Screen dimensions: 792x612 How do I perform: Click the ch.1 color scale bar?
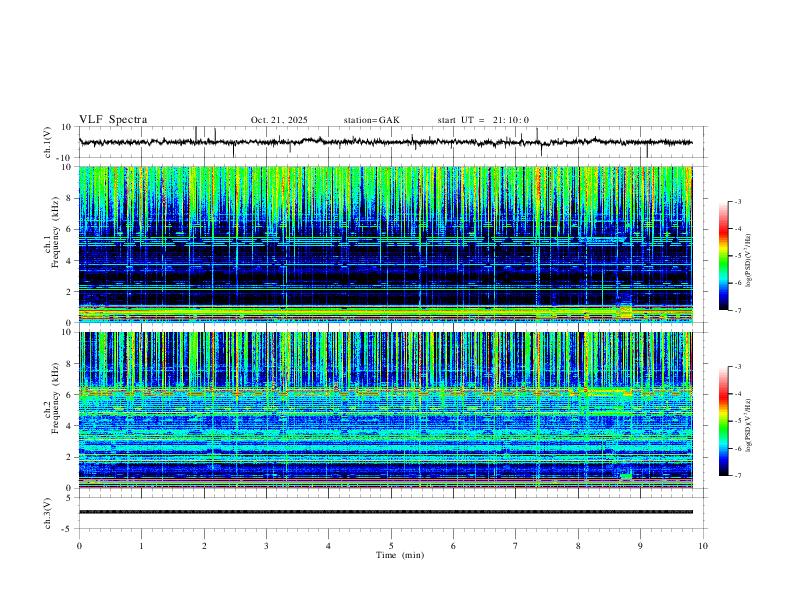724,256
